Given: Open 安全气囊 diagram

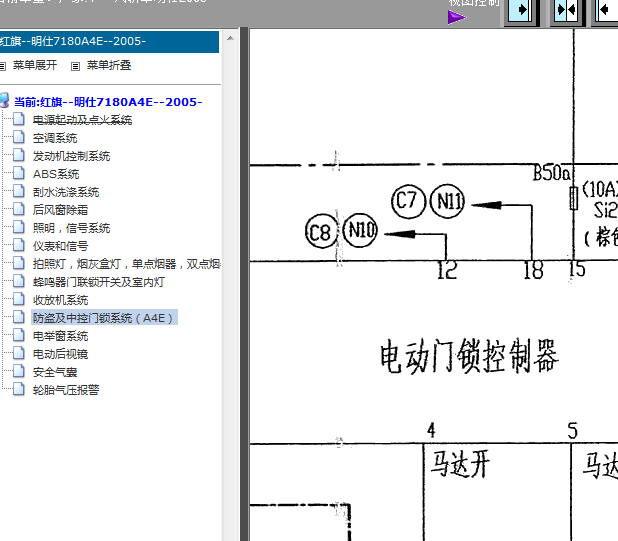Looking at the screenshot, I should coord(55,372).
